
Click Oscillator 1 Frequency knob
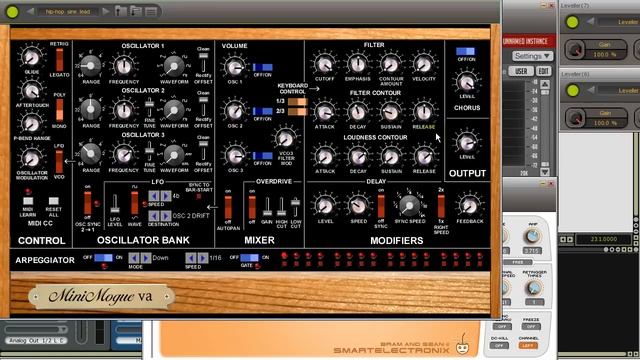124,66
